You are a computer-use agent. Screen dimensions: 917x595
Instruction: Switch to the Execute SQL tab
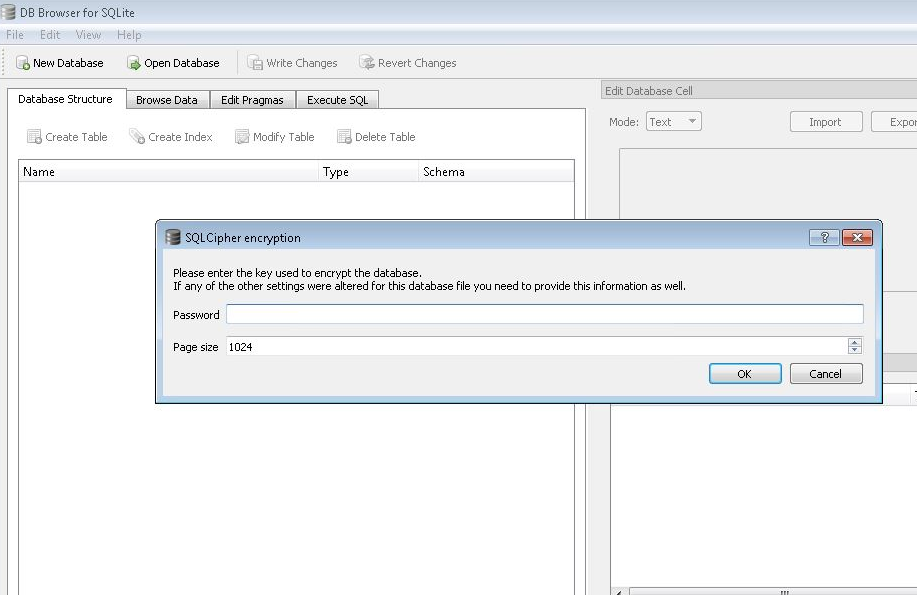[x=337, y=100]
